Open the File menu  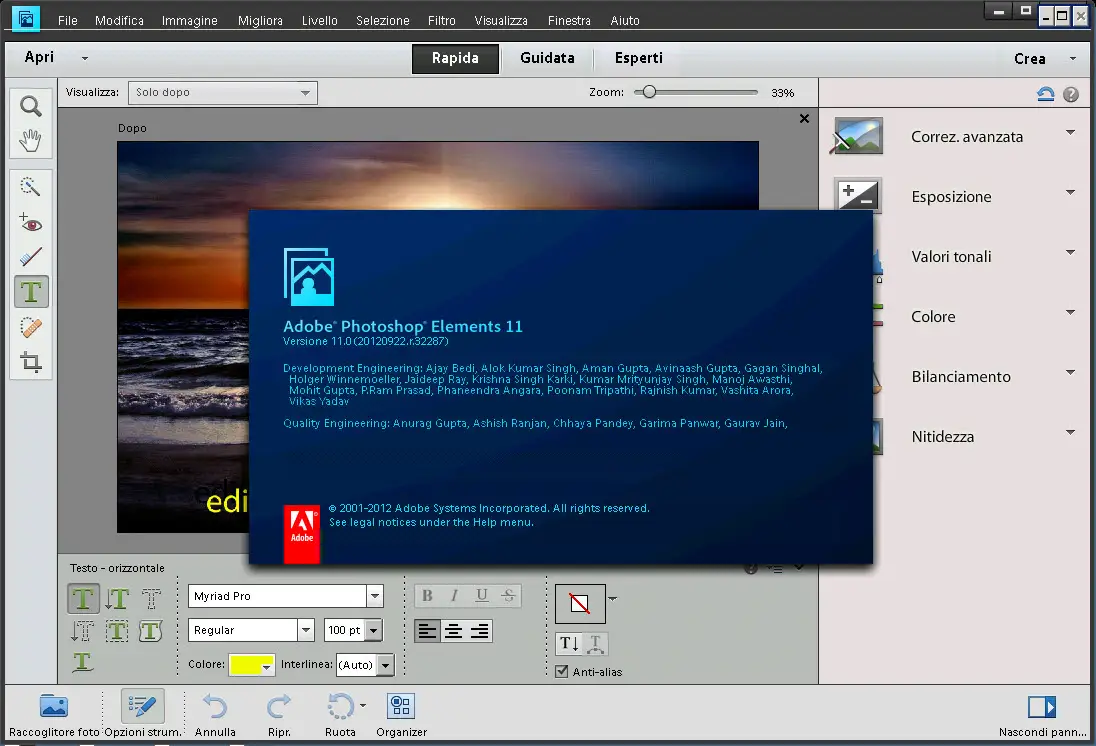68,21
